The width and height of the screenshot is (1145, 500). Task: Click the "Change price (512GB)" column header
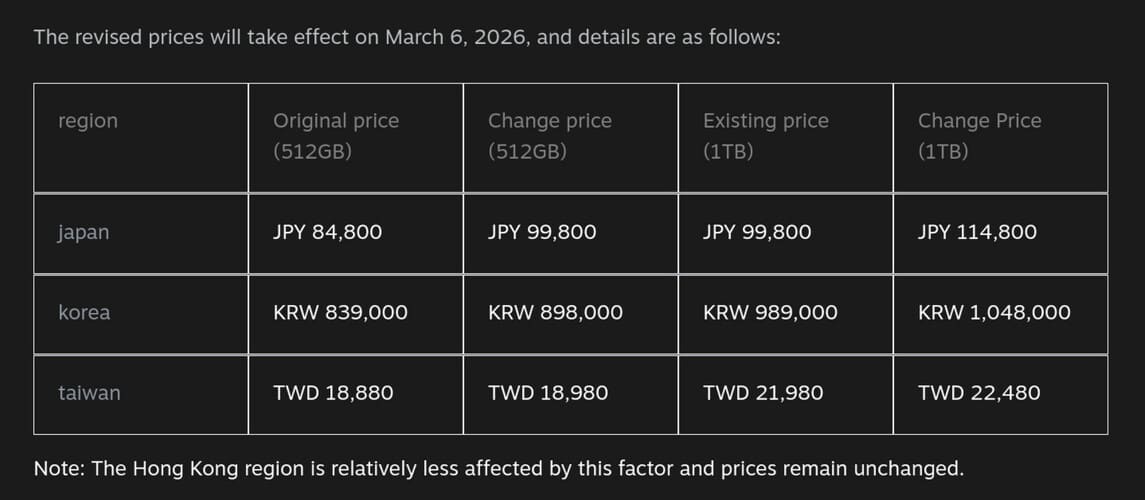tap(550, 136)
